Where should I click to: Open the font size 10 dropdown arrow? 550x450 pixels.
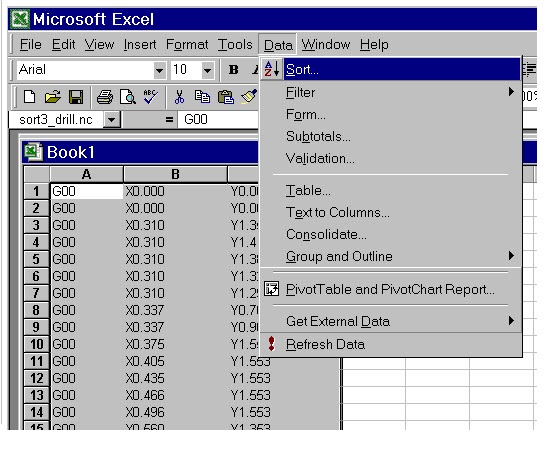(207, 70)
